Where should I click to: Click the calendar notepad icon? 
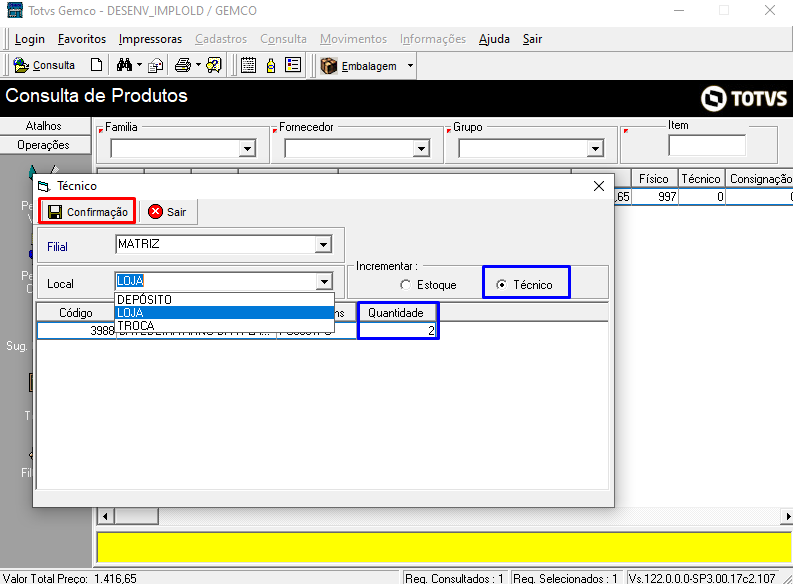248,65
